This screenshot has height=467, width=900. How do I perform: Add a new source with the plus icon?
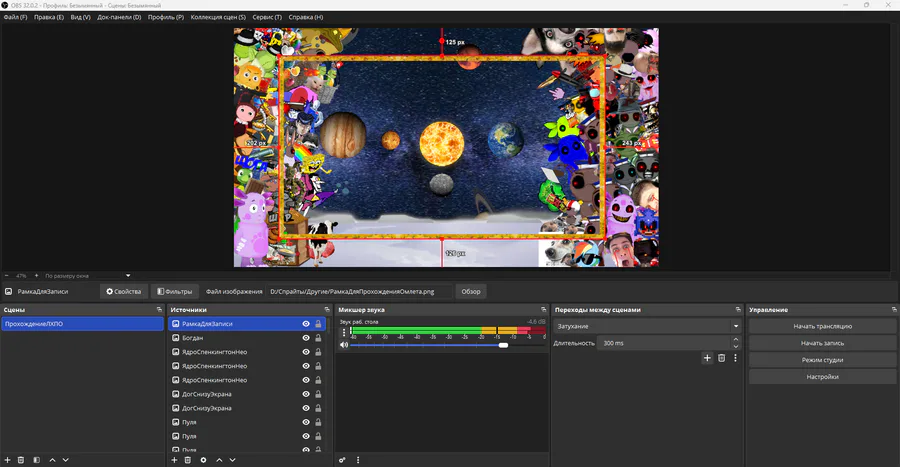174,460
